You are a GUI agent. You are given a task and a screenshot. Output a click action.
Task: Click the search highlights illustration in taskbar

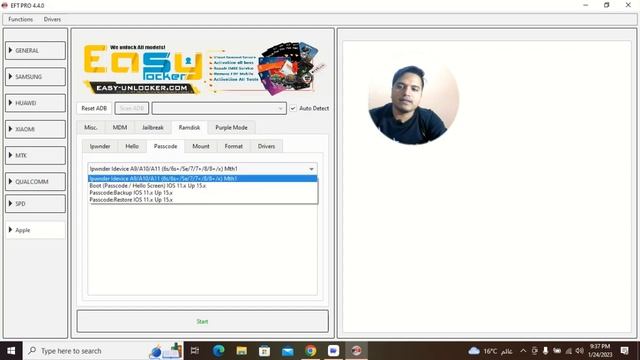(x=166, y=351)
